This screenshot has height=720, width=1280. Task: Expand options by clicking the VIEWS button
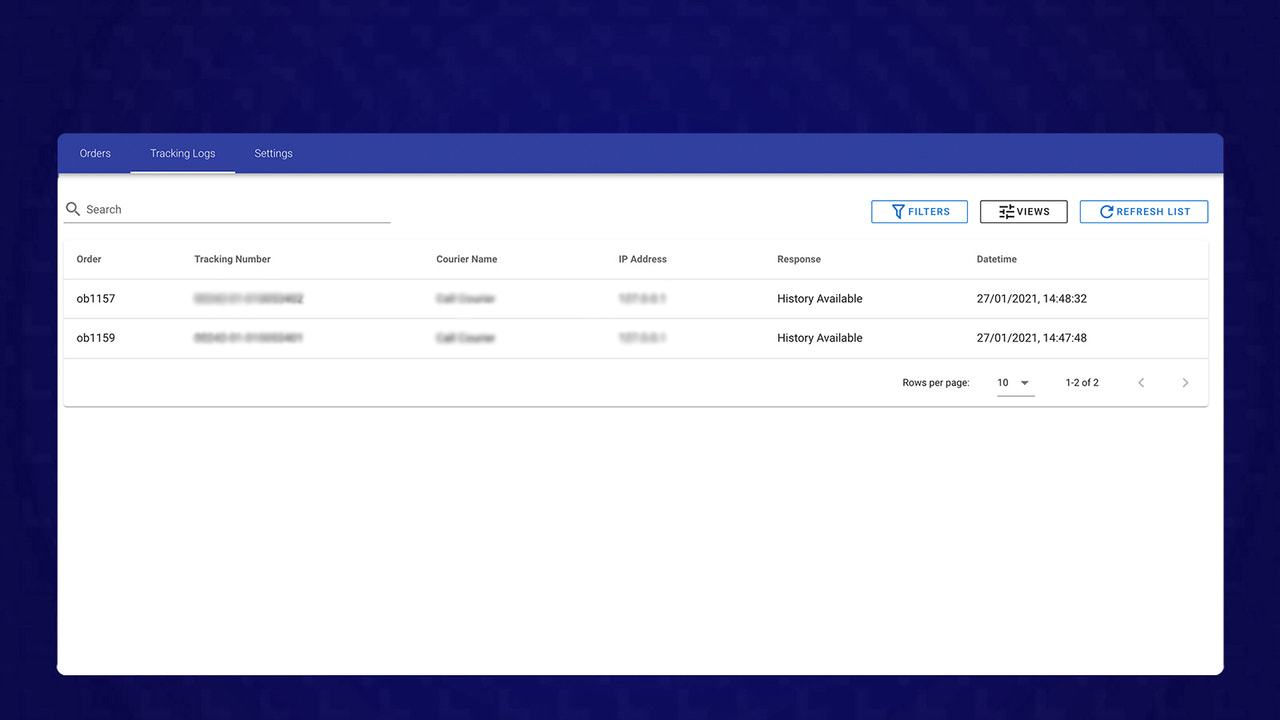1023,211
